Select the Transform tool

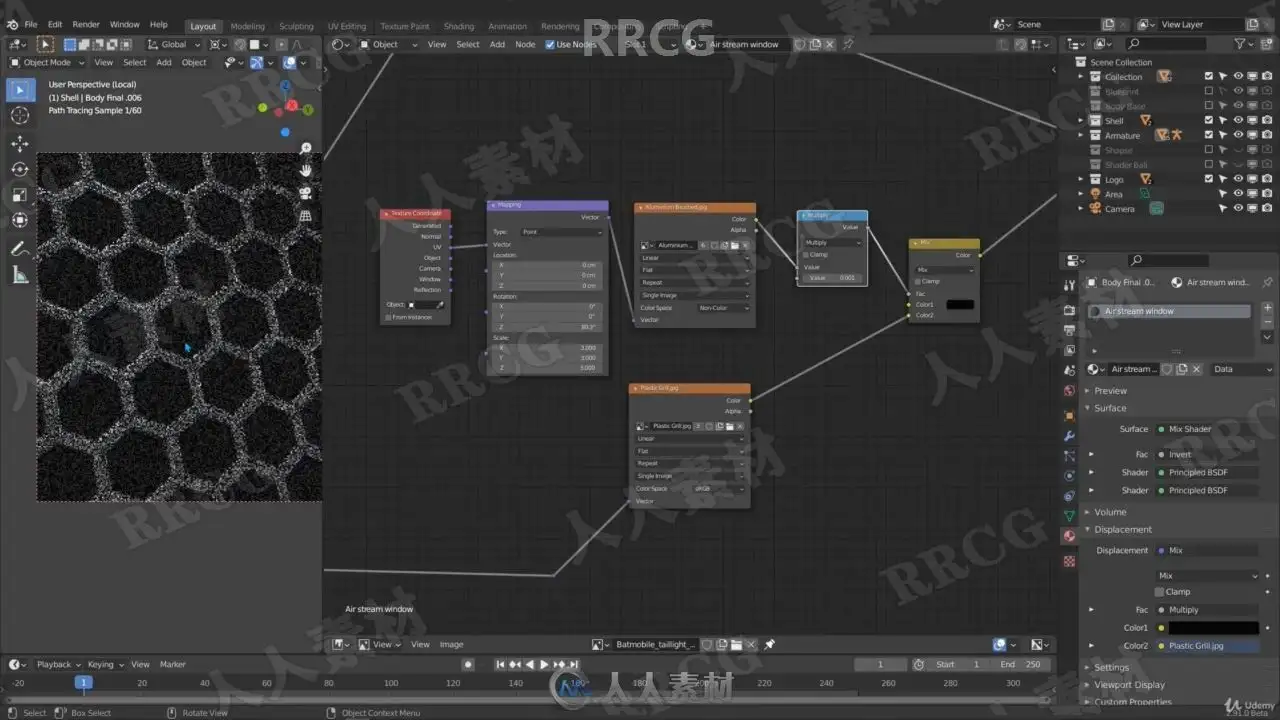pyautogui.click(x=20, y=220)
